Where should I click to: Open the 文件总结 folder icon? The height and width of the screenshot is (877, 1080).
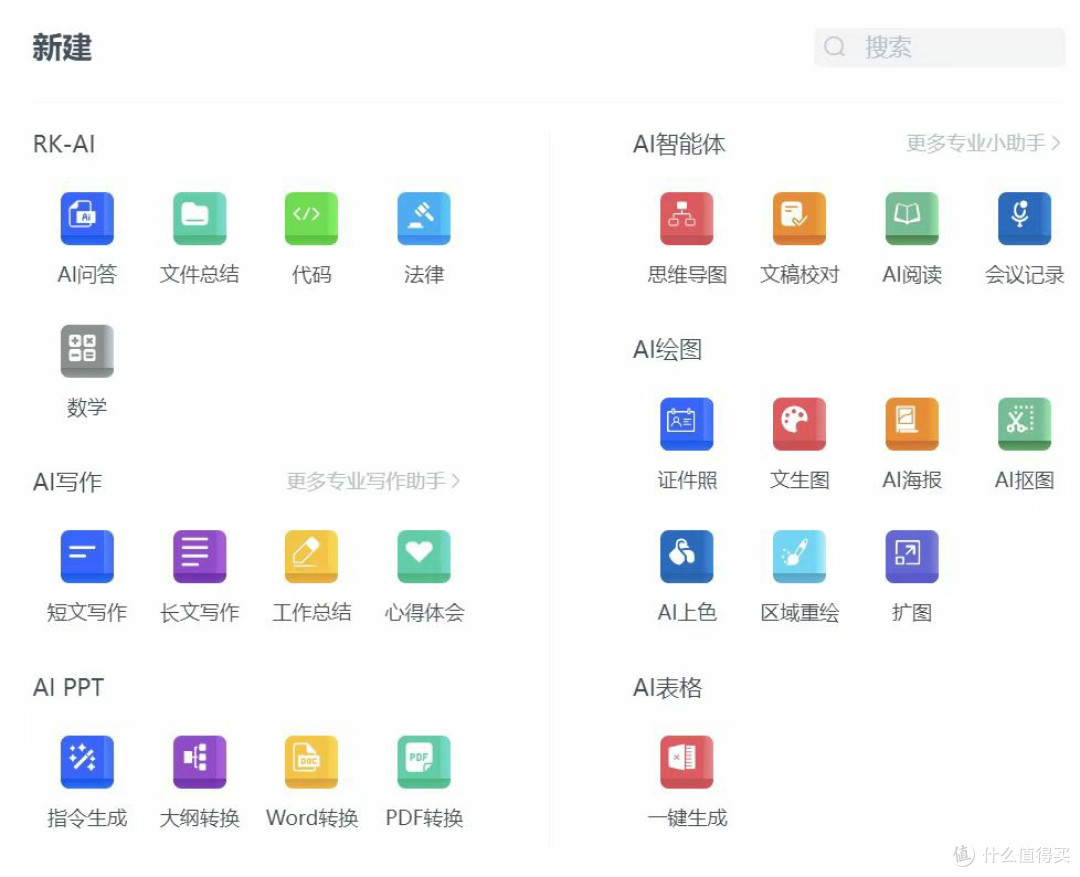pyautogui.click(x=199, y=218)
